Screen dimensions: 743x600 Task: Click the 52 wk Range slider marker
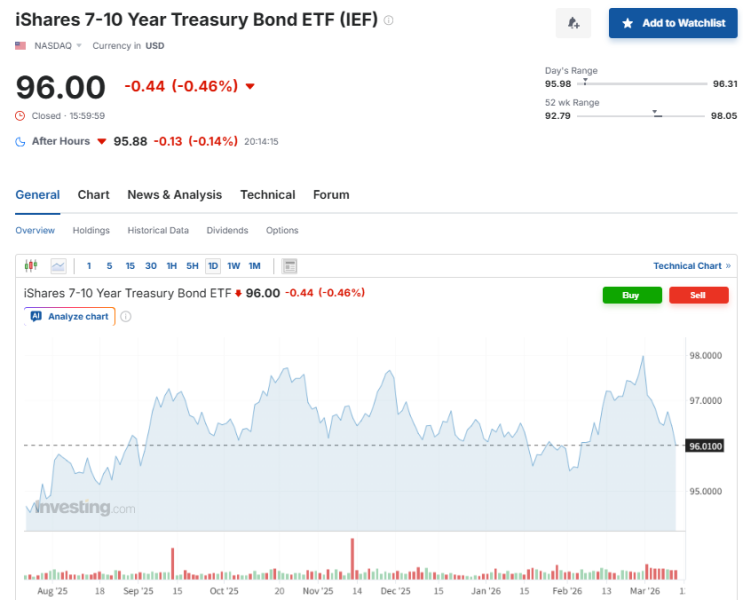[657, 114]
